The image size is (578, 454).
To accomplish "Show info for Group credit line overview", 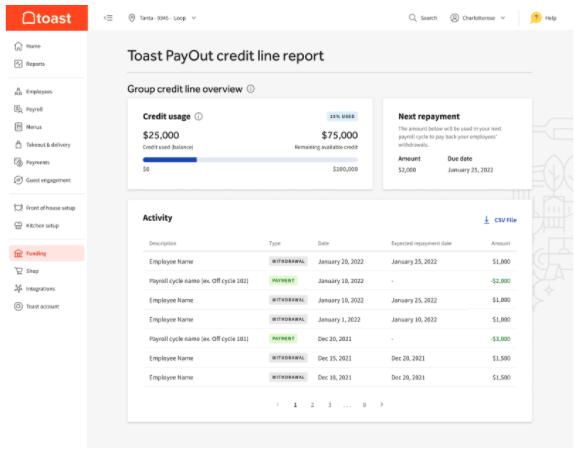I will point(251,89).
